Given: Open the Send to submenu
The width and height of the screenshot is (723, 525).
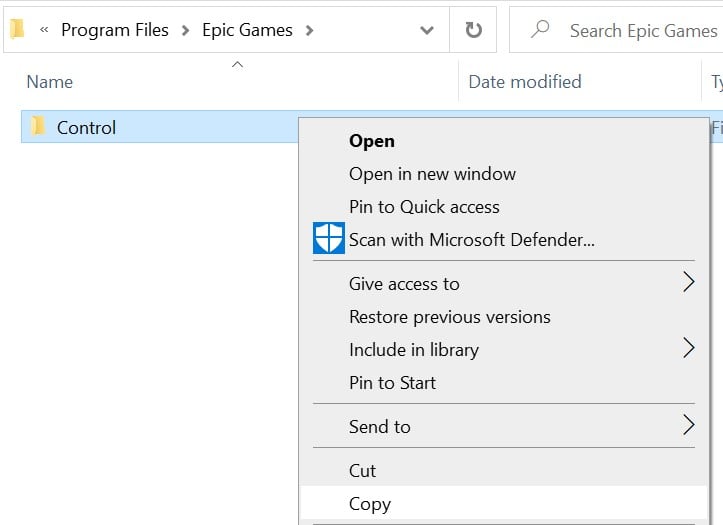Looking at the screenshot, I should (x=504, y=426).
